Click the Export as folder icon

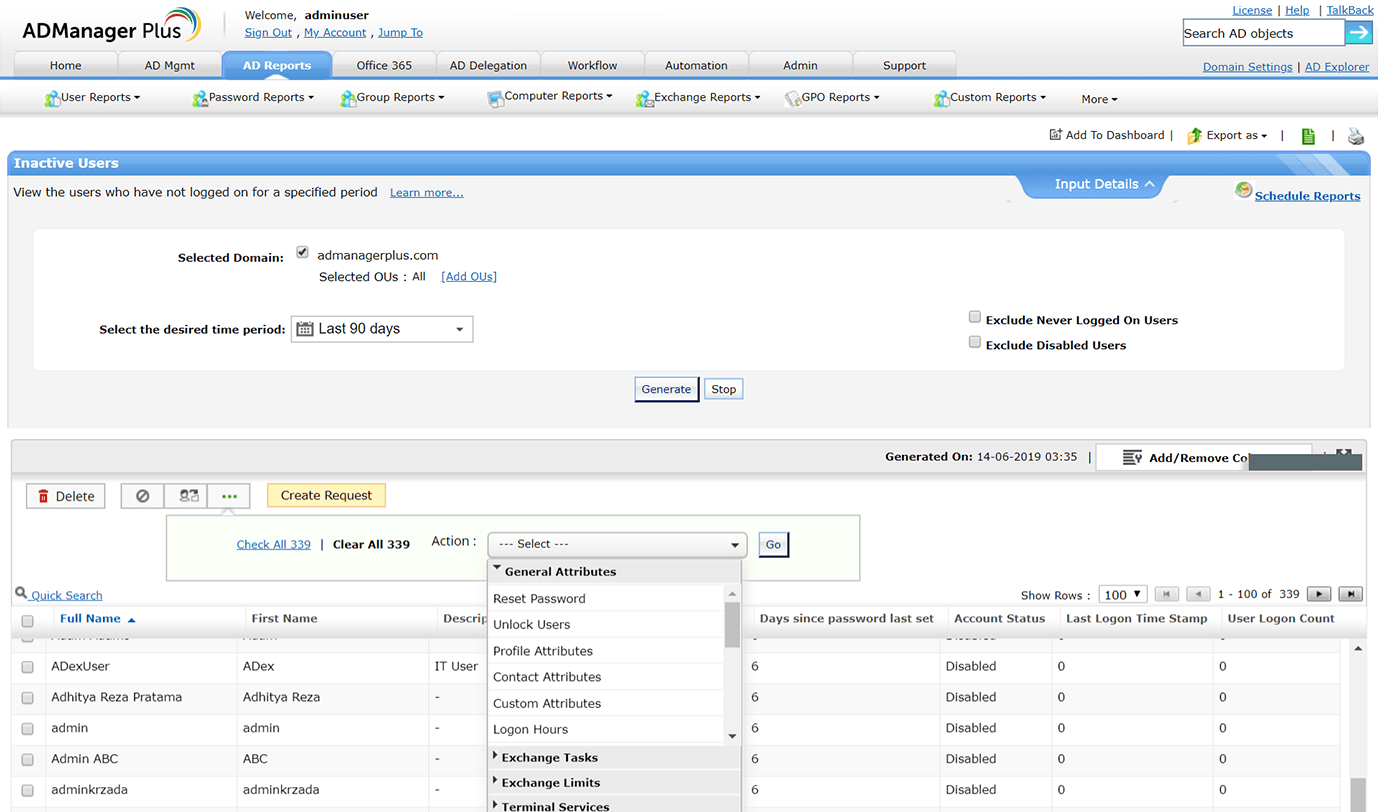(x=1194, y=136)
